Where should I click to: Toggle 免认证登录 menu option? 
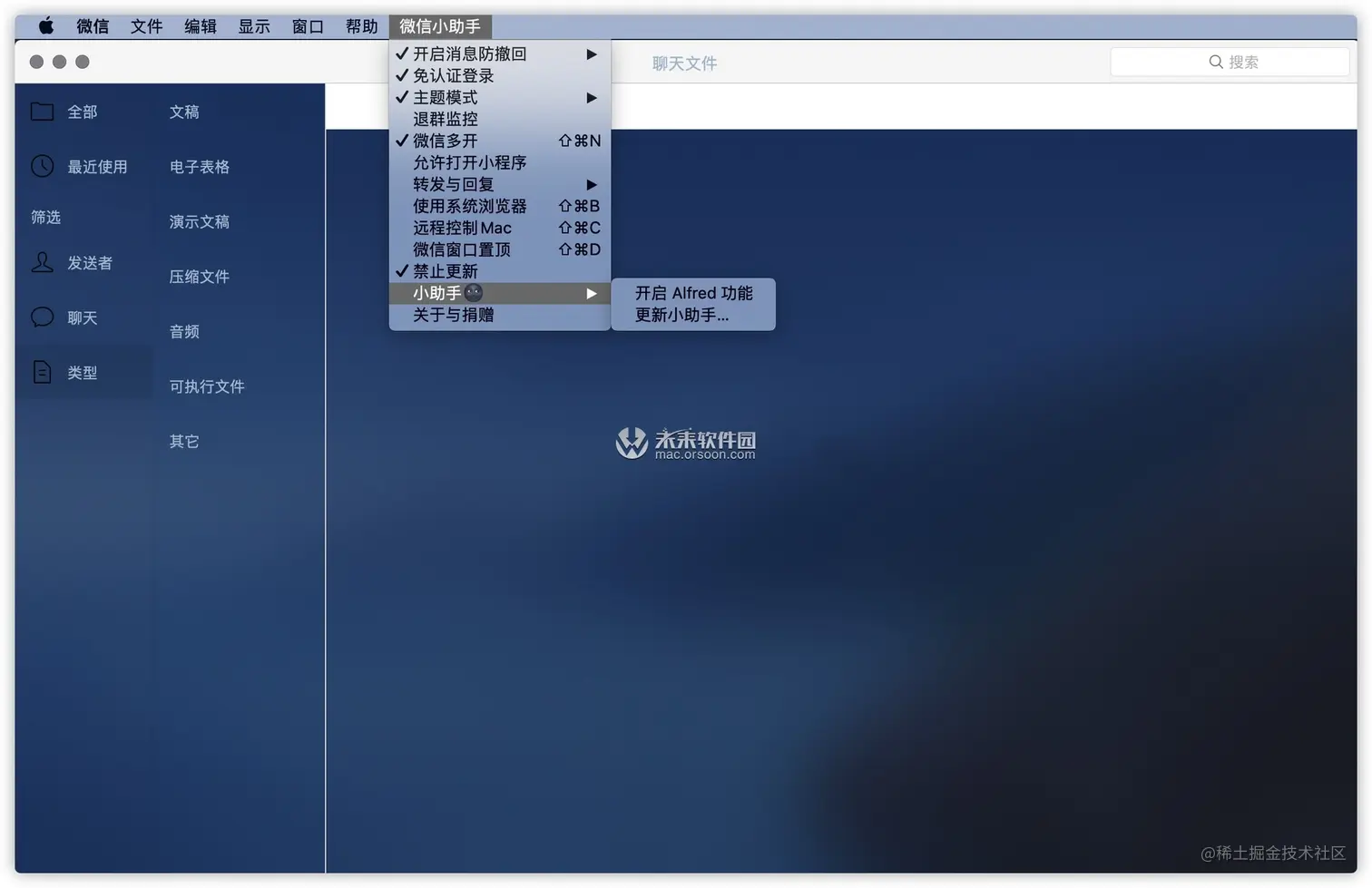click(x=499, y=75)
